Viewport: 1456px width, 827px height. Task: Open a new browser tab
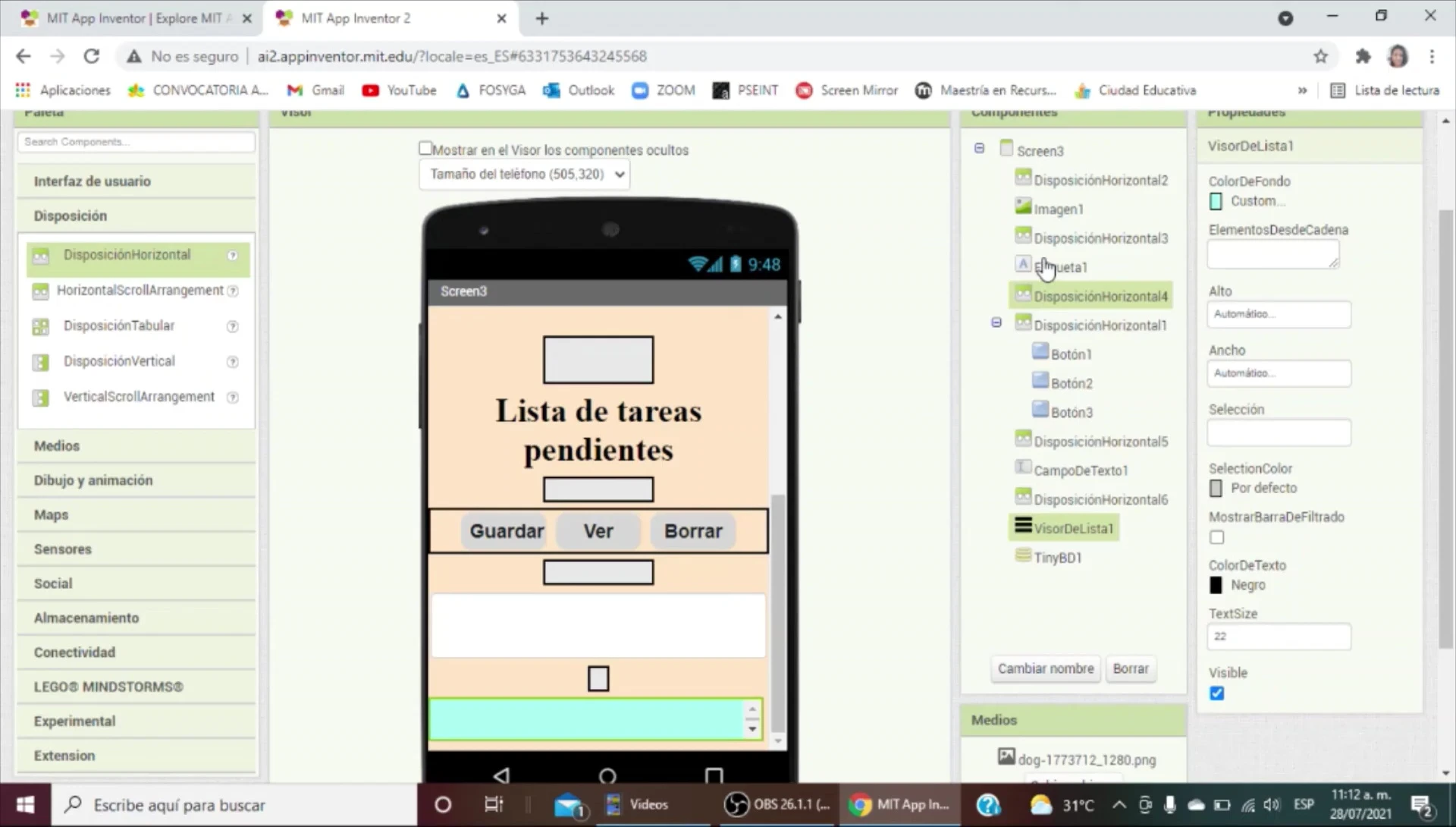click(x=541, y=18)
